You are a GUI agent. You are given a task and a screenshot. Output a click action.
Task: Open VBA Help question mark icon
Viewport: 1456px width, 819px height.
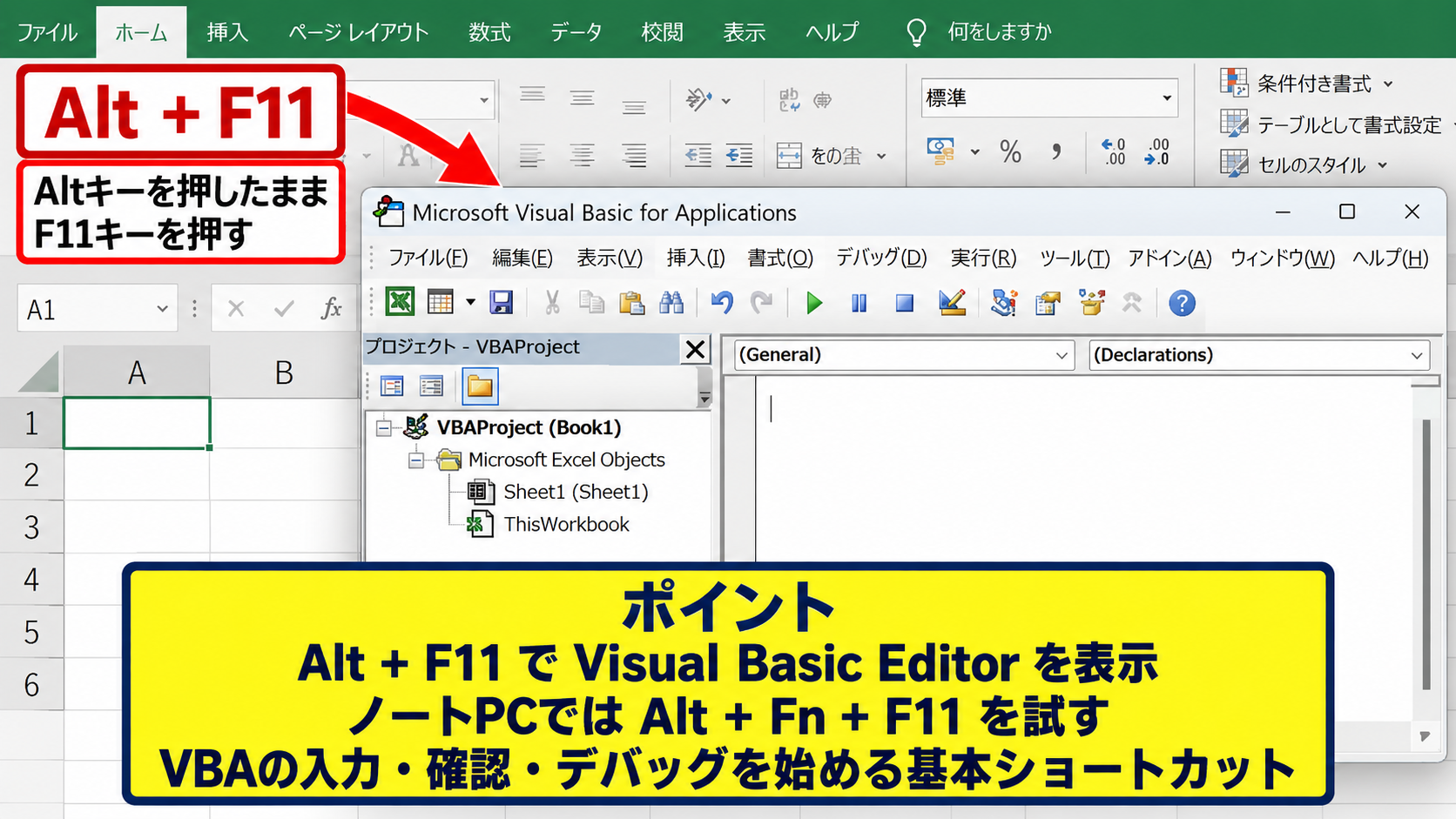click(1182, 303)
